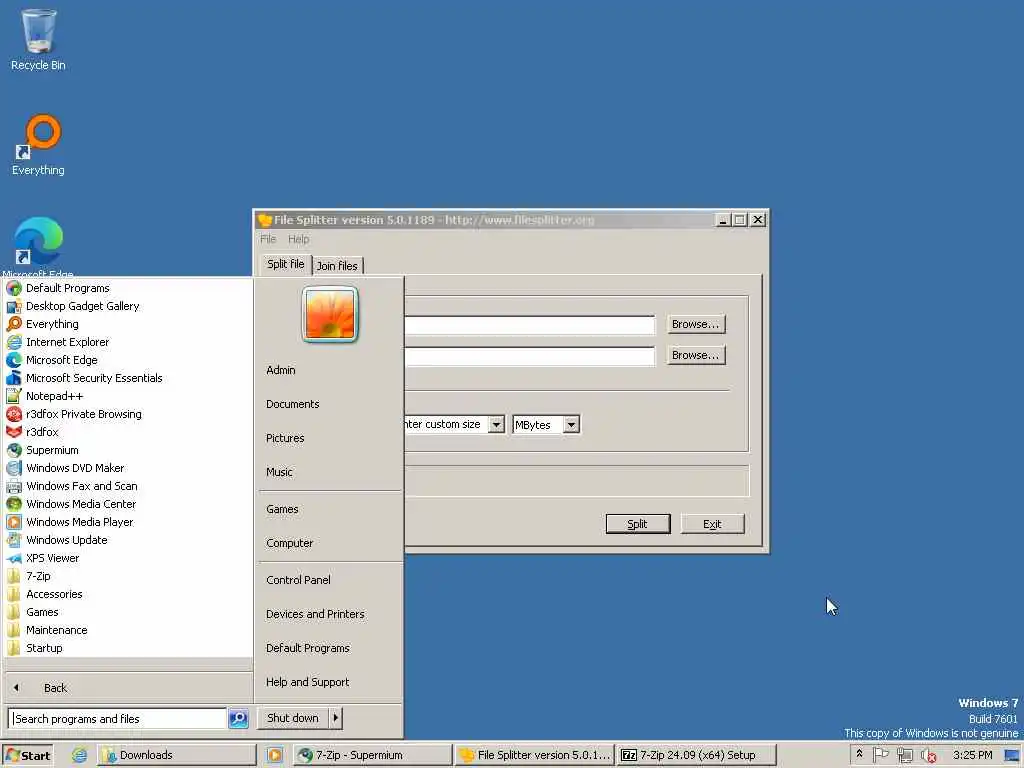Open the shut down options arrow

click(x=335, y=718)
